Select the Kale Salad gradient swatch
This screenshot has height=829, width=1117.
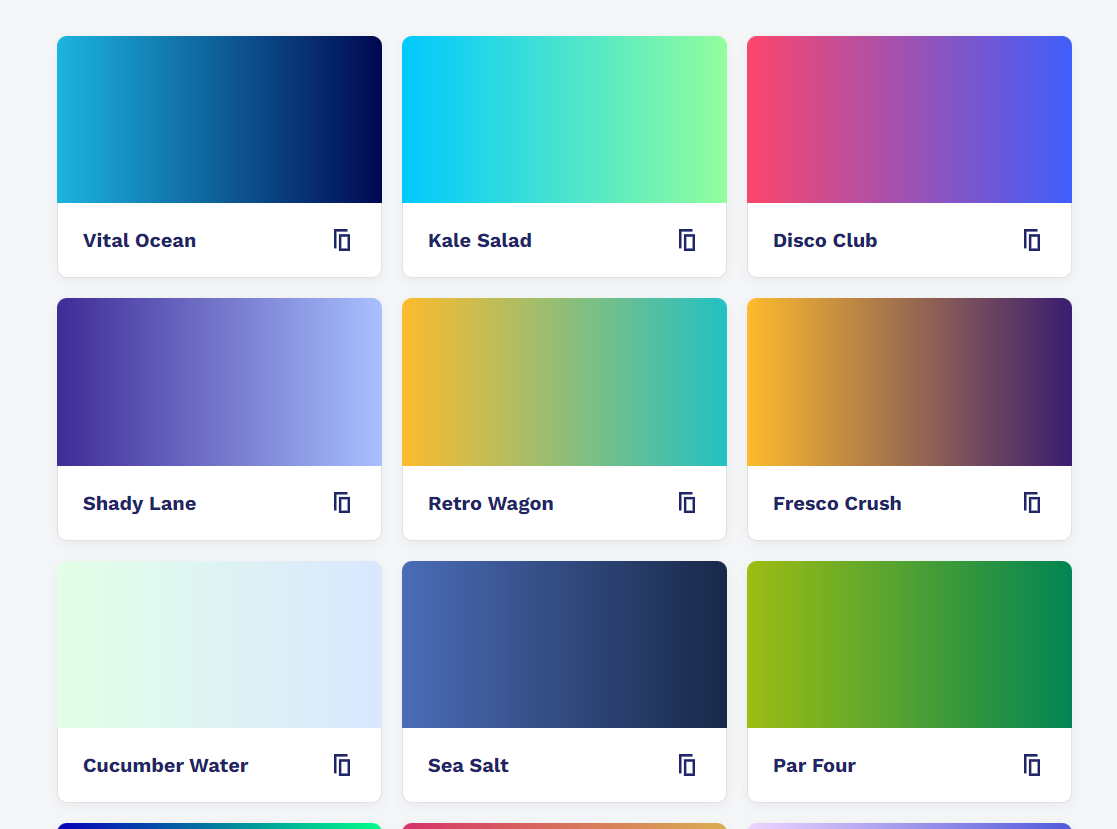click(564, 120)
